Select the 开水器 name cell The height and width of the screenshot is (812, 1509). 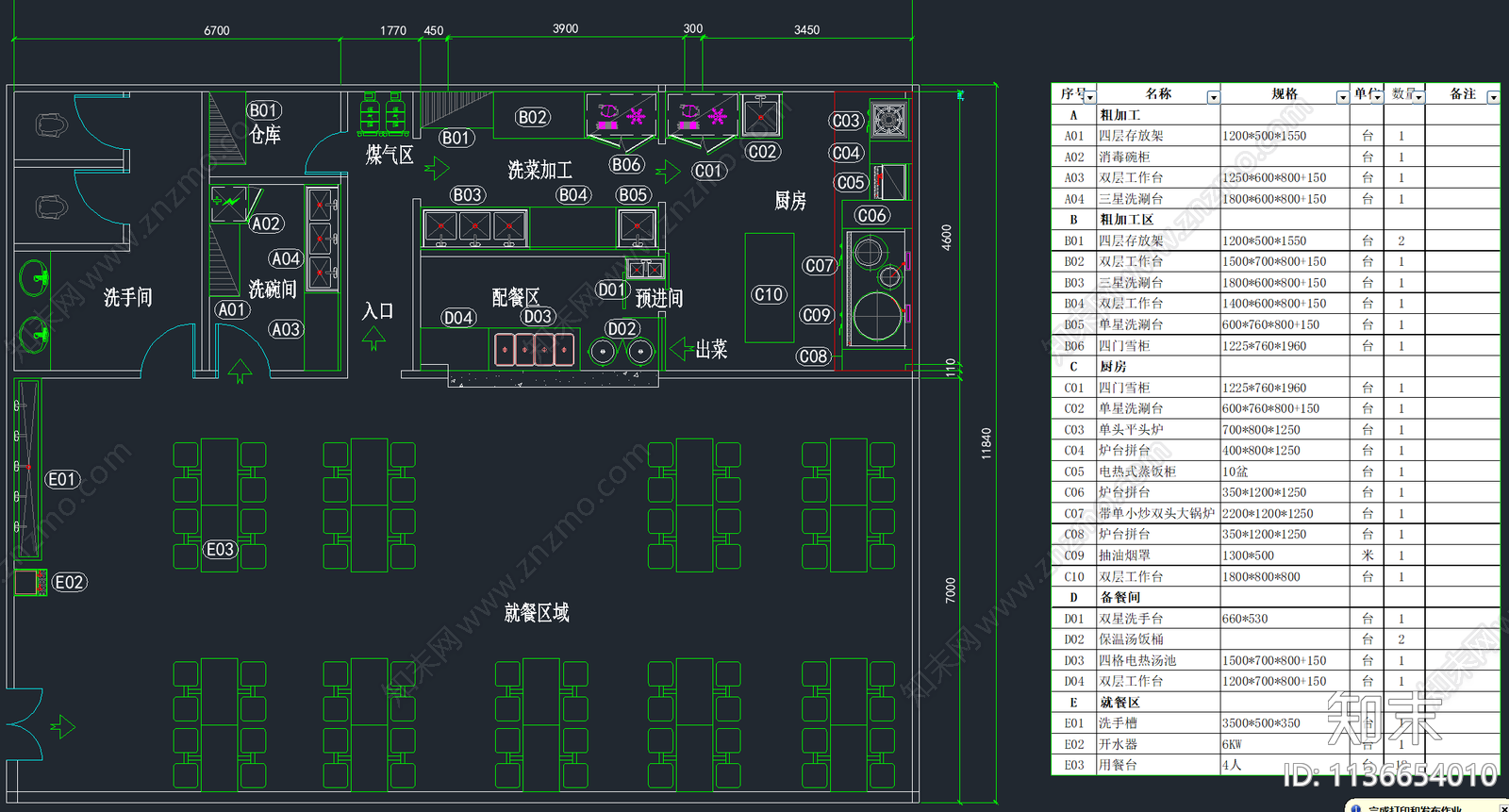(x=1158, y=744)
